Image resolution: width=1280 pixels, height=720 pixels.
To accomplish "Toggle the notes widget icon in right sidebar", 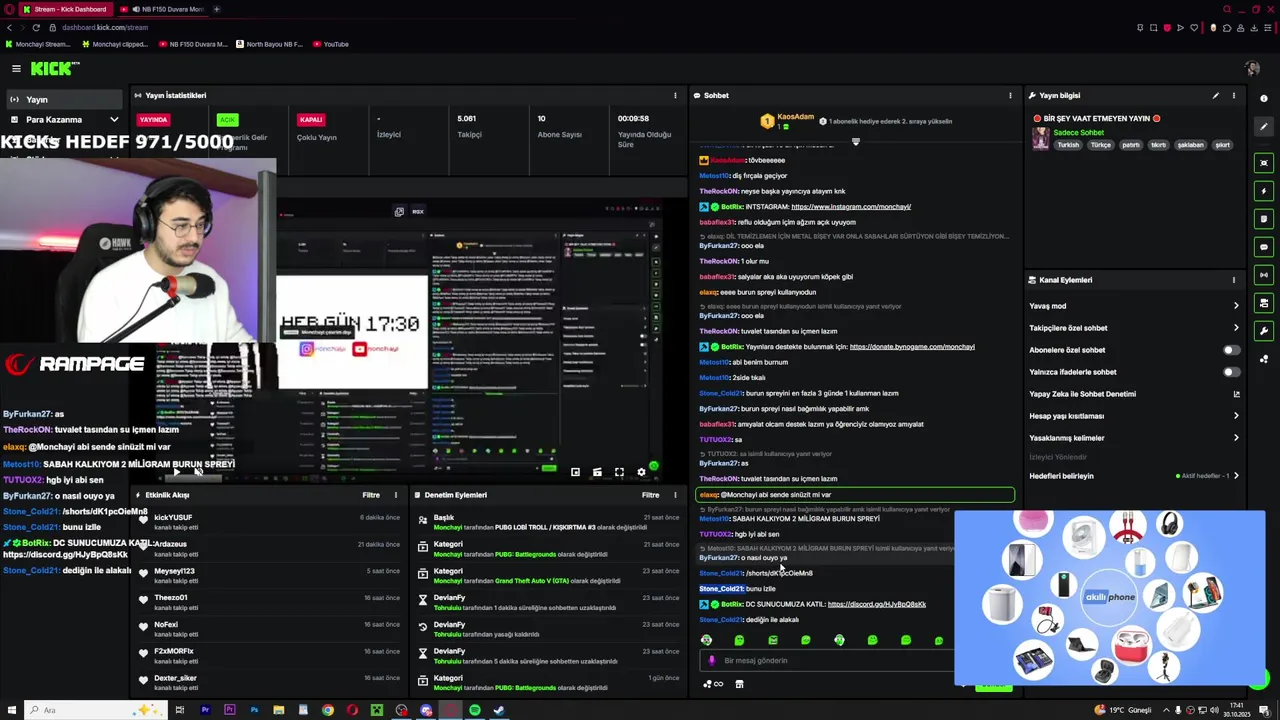I will [1264, 219].
